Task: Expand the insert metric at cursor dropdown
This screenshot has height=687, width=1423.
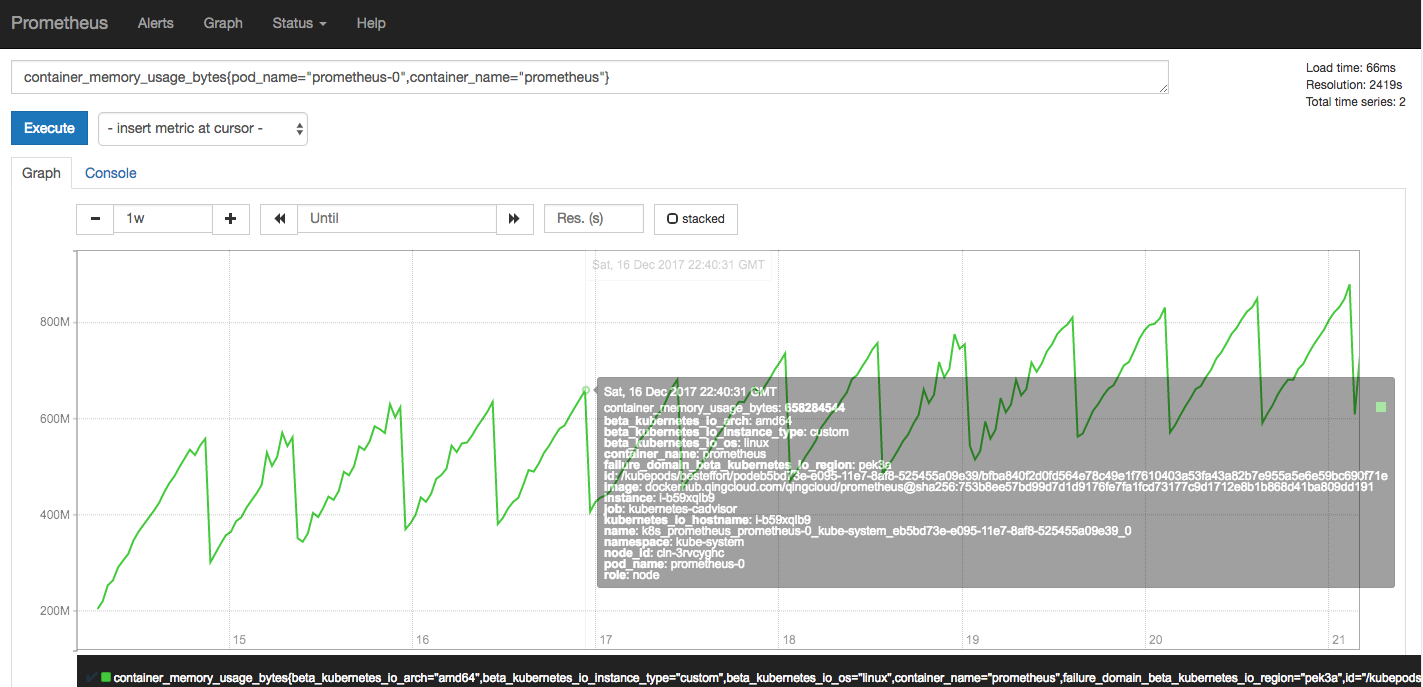Action: coord(203,129)
